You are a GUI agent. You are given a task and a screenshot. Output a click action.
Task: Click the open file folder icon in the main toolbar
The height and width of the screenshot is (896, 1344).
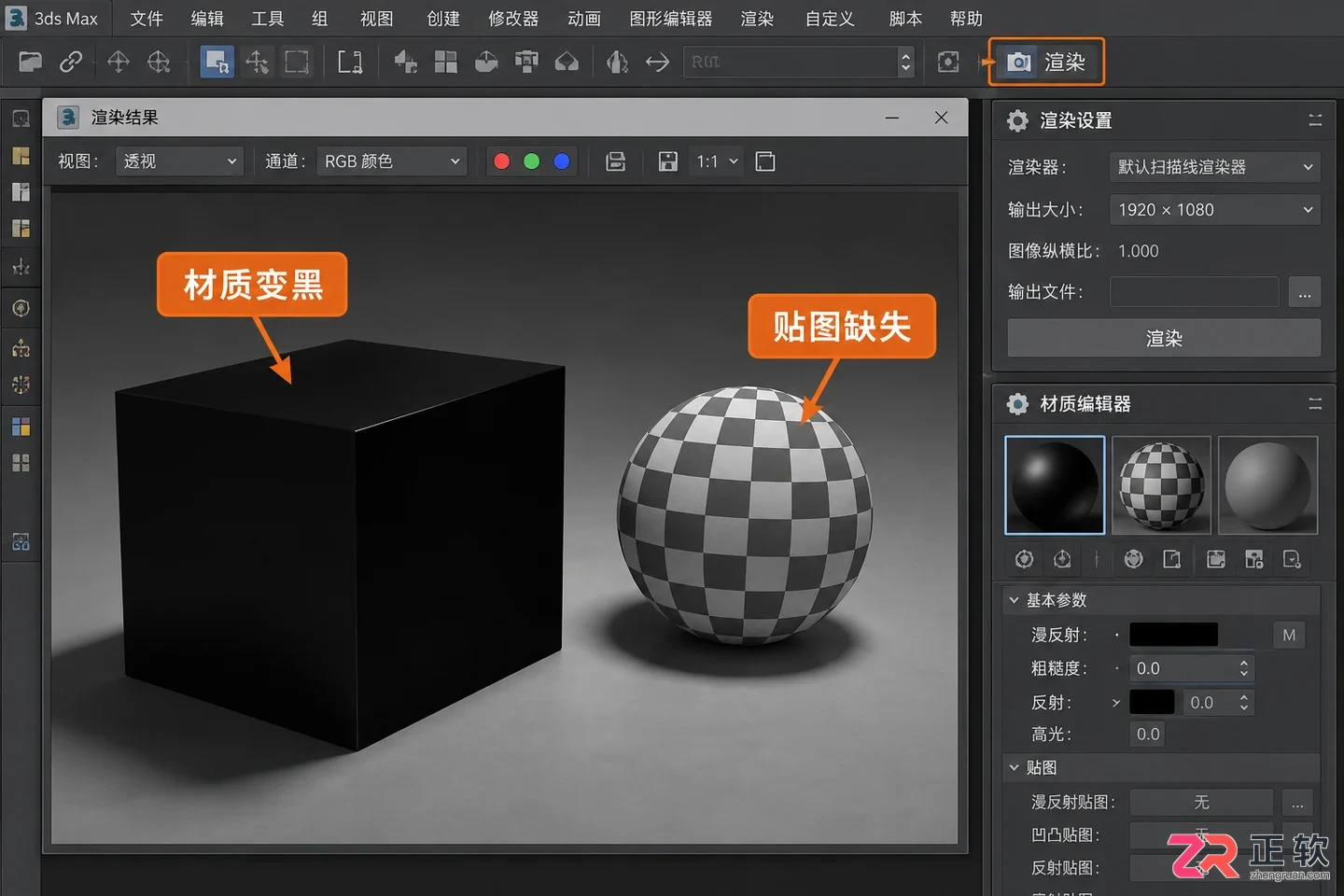30,62
